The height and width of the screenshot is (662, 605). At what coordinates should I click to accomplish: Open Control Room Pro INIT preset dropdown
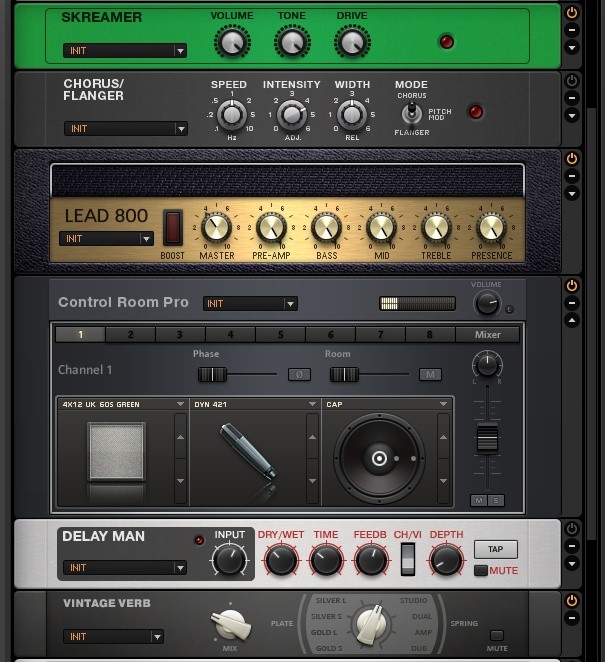250,304
